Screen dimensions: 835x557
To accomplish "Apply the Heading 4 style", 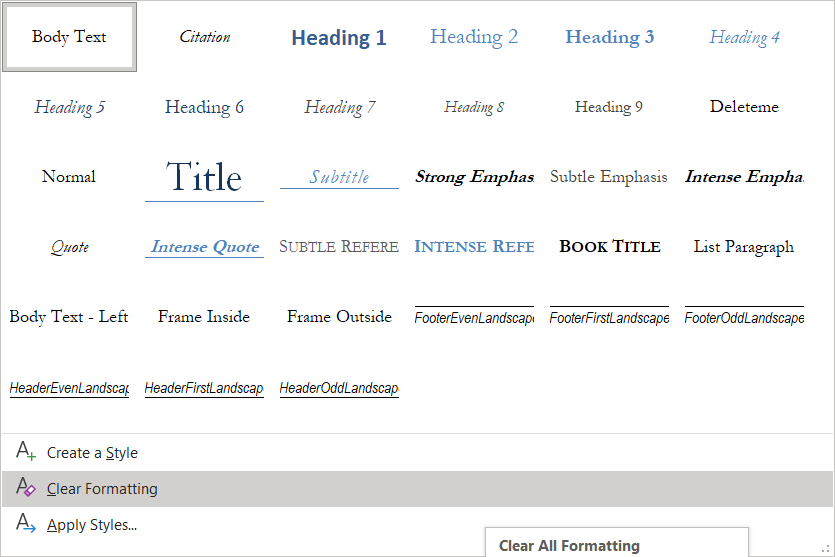I will pyautogui.click(x=744, y=37).
